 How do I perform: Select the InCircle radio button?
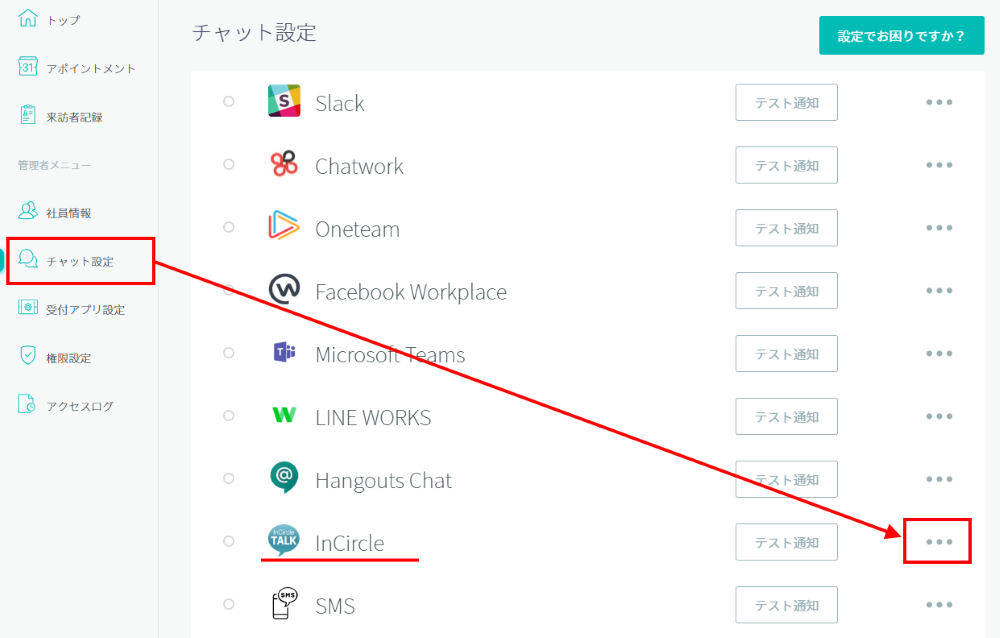[229, 542]
